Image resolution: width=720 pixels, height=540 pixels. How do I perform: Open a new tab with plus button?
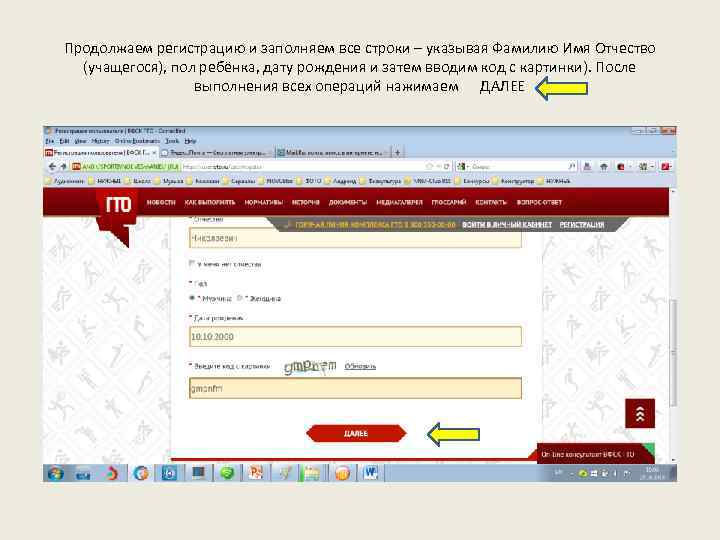tap(398, 152)
